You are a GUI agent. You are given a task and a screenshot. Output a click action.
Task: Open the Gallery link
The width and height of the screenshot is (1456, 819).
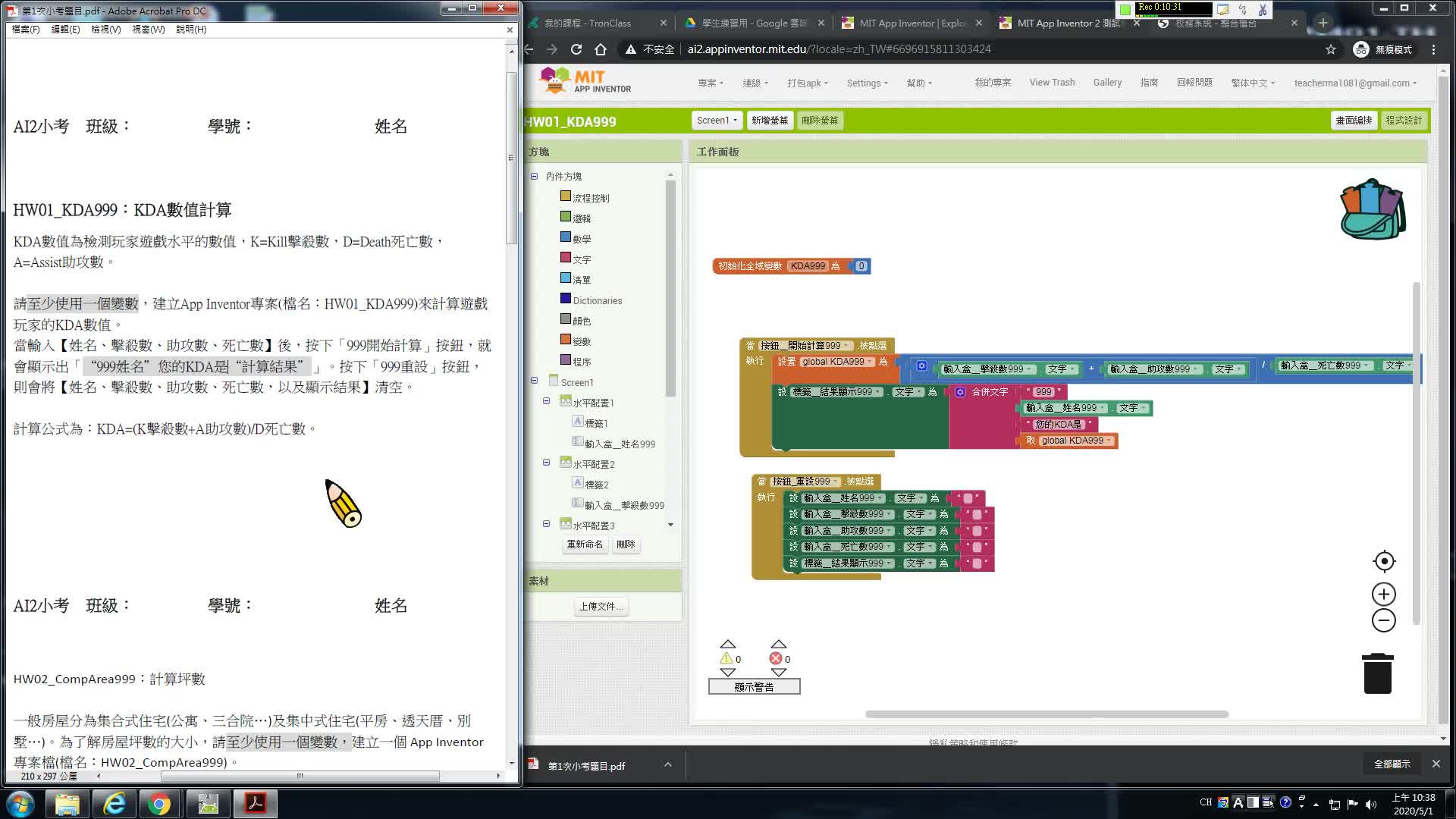coord(1107,82)
